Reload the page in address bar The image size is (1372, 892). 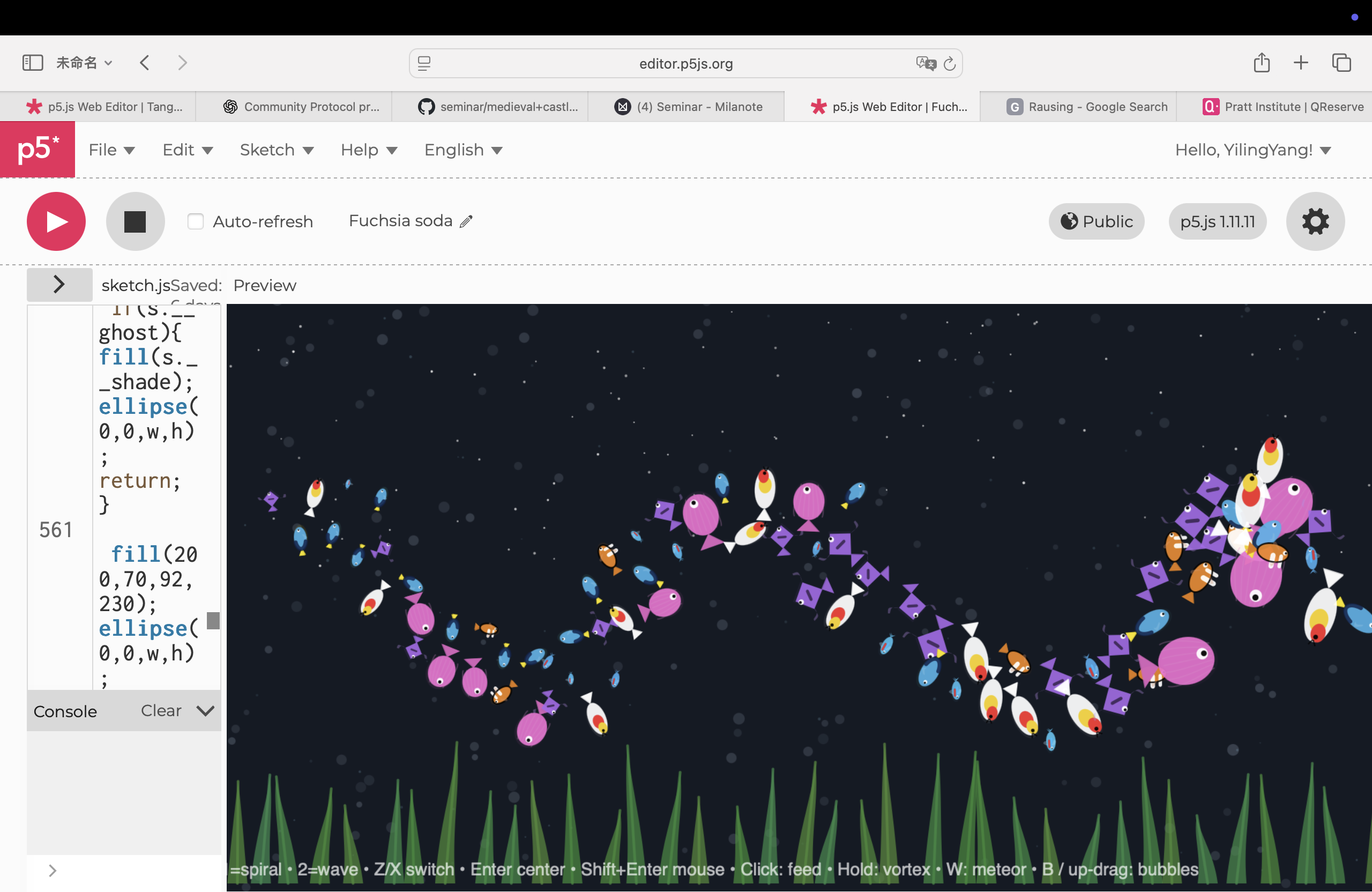point(950,63)
